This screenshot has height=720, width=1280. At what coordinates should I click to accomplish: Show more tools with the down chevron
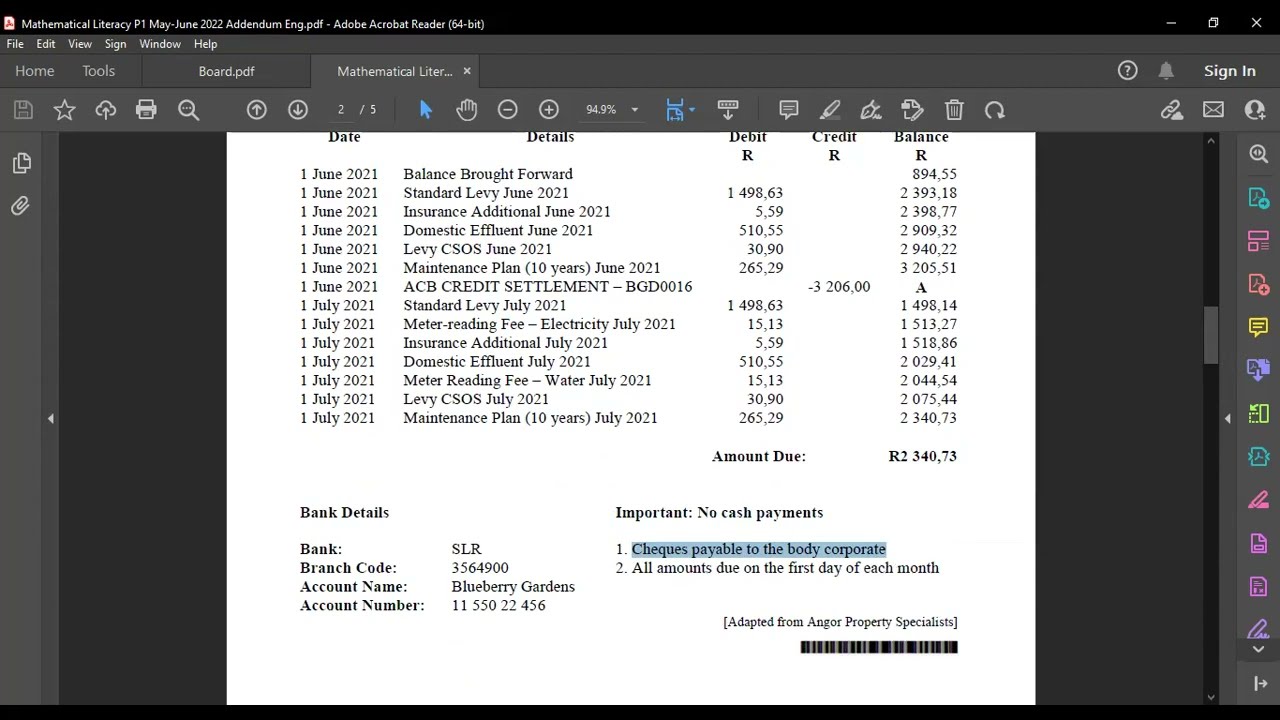coord(1258,649)
